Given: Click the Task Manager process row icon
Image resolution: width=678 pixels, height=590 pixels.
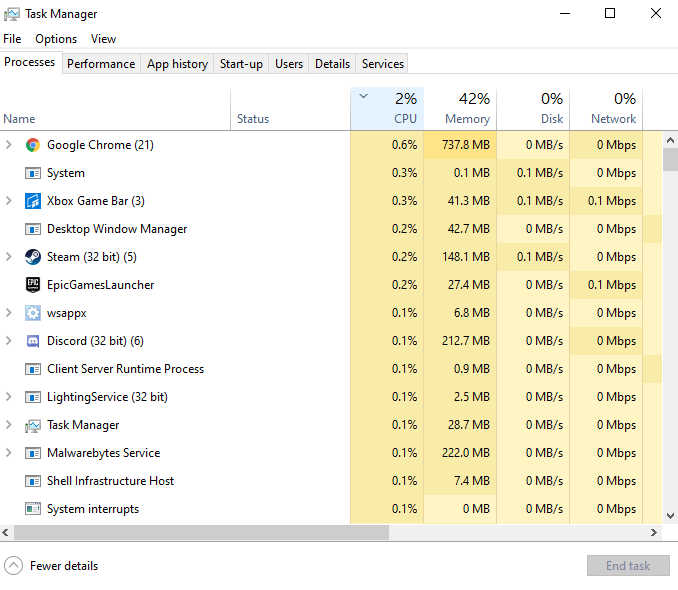Looking at the screenshot, I should click(33, 426).
